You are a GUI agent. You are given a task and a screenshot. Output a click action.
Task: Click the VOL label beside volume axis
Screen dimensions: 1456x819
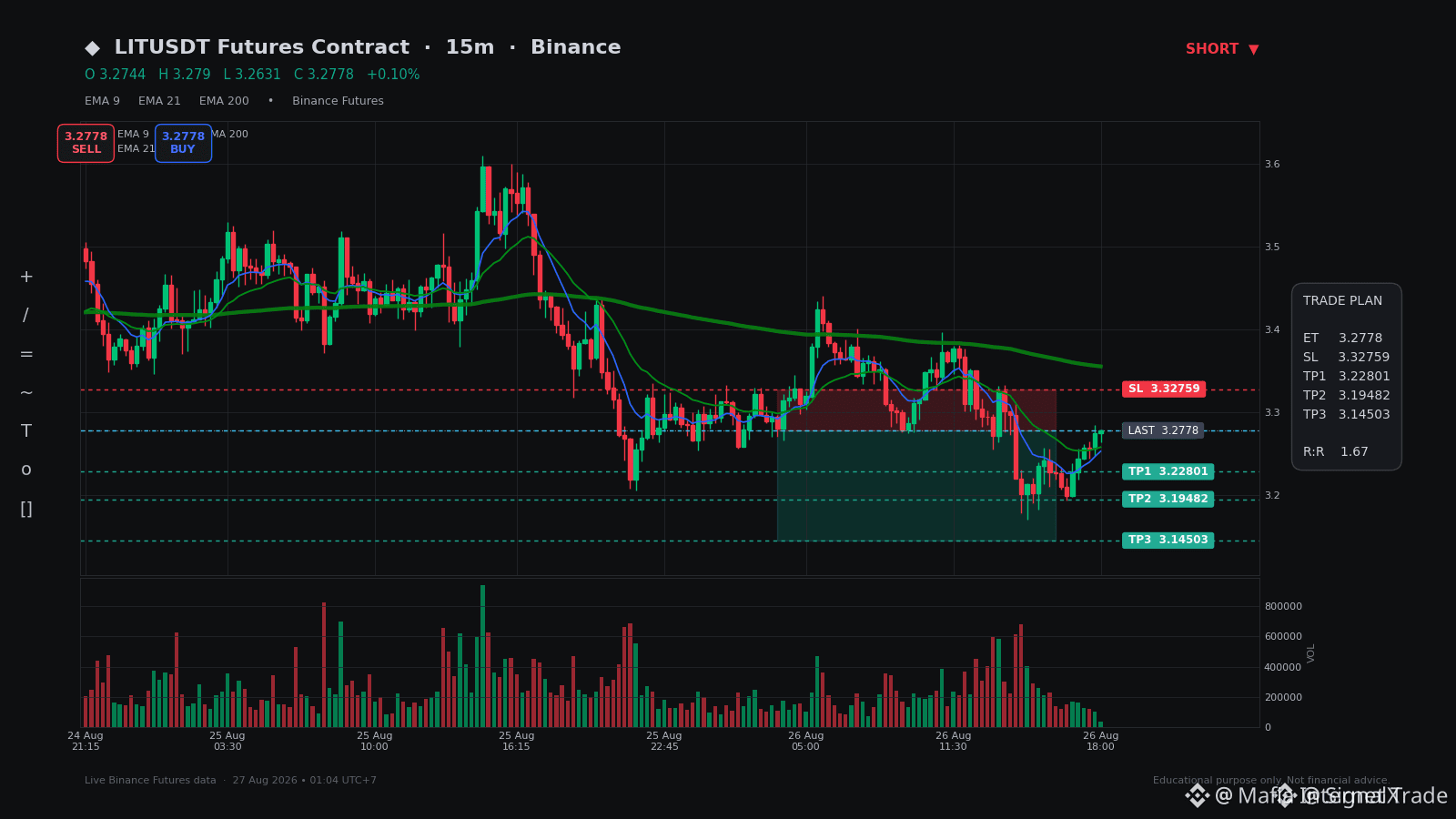click(x=1311, y=653)
